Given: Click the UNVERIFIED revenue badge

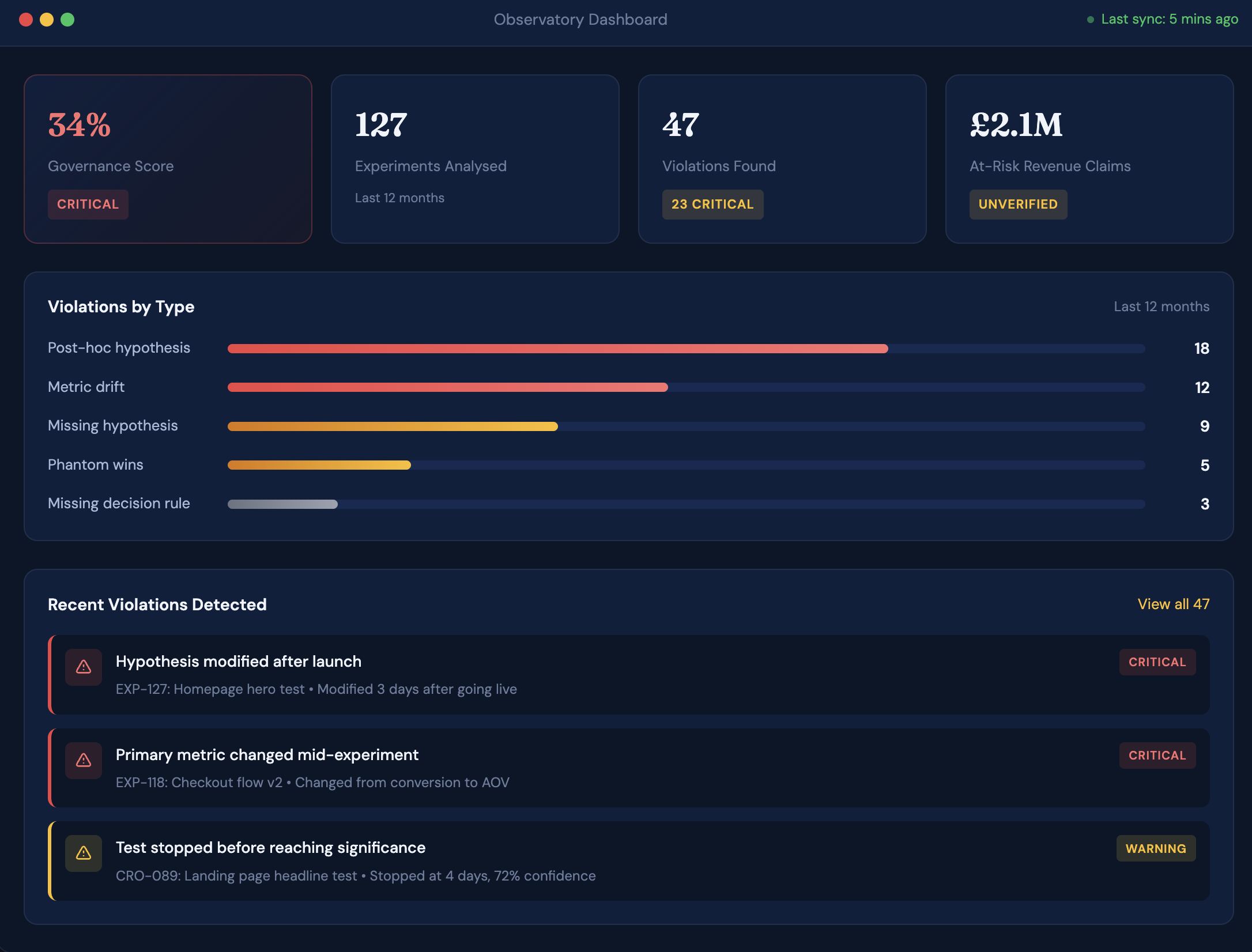Looking at the screenshot, I should (x=1017, y=204).
